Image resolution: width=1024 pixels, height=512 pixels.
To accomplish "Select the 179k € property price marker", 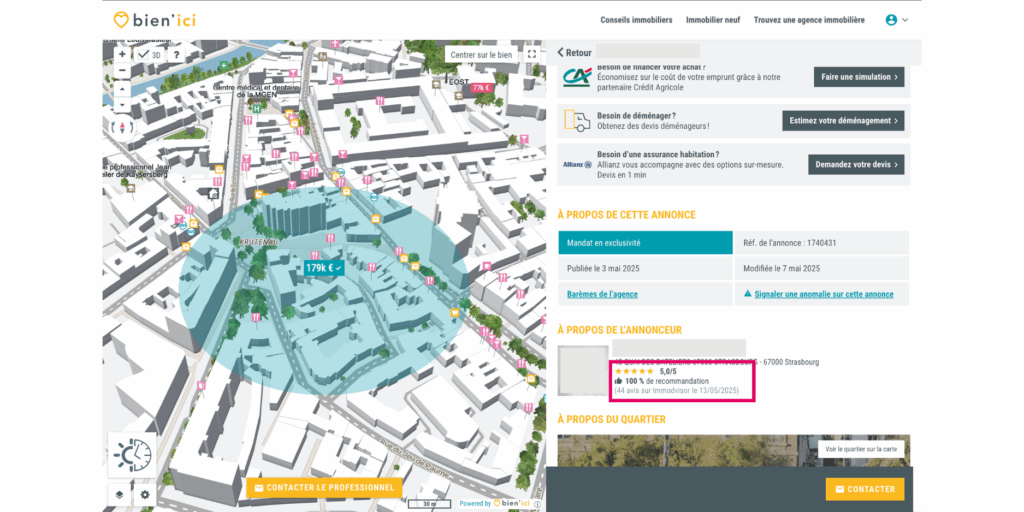I will [324, 268].
